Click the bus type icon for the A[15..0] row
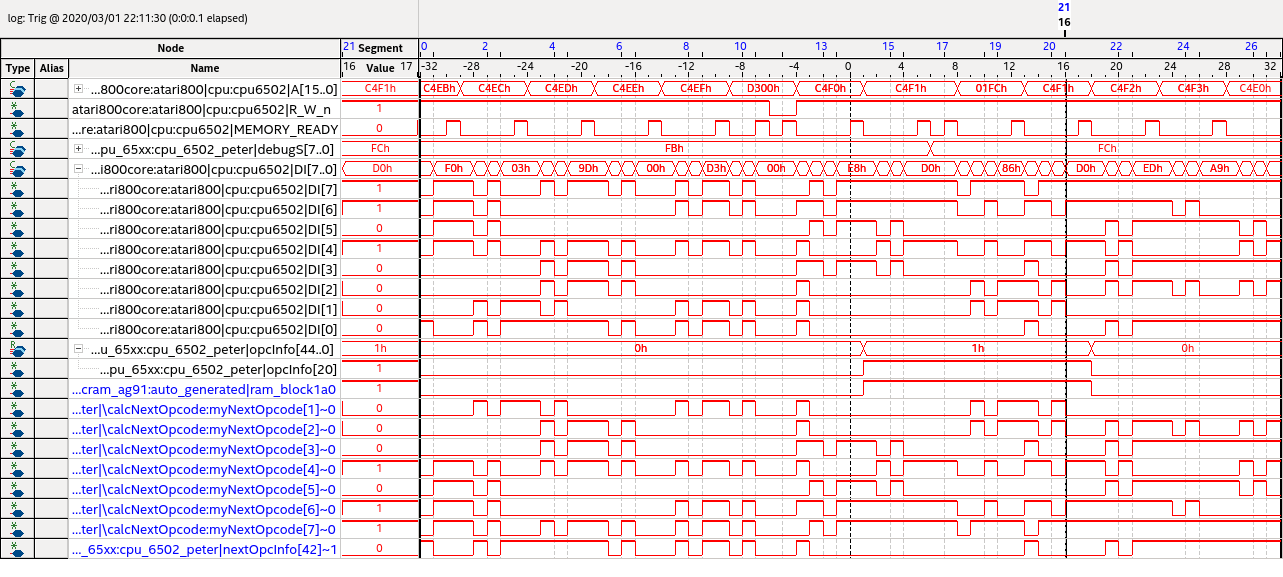 coord(18,89)
